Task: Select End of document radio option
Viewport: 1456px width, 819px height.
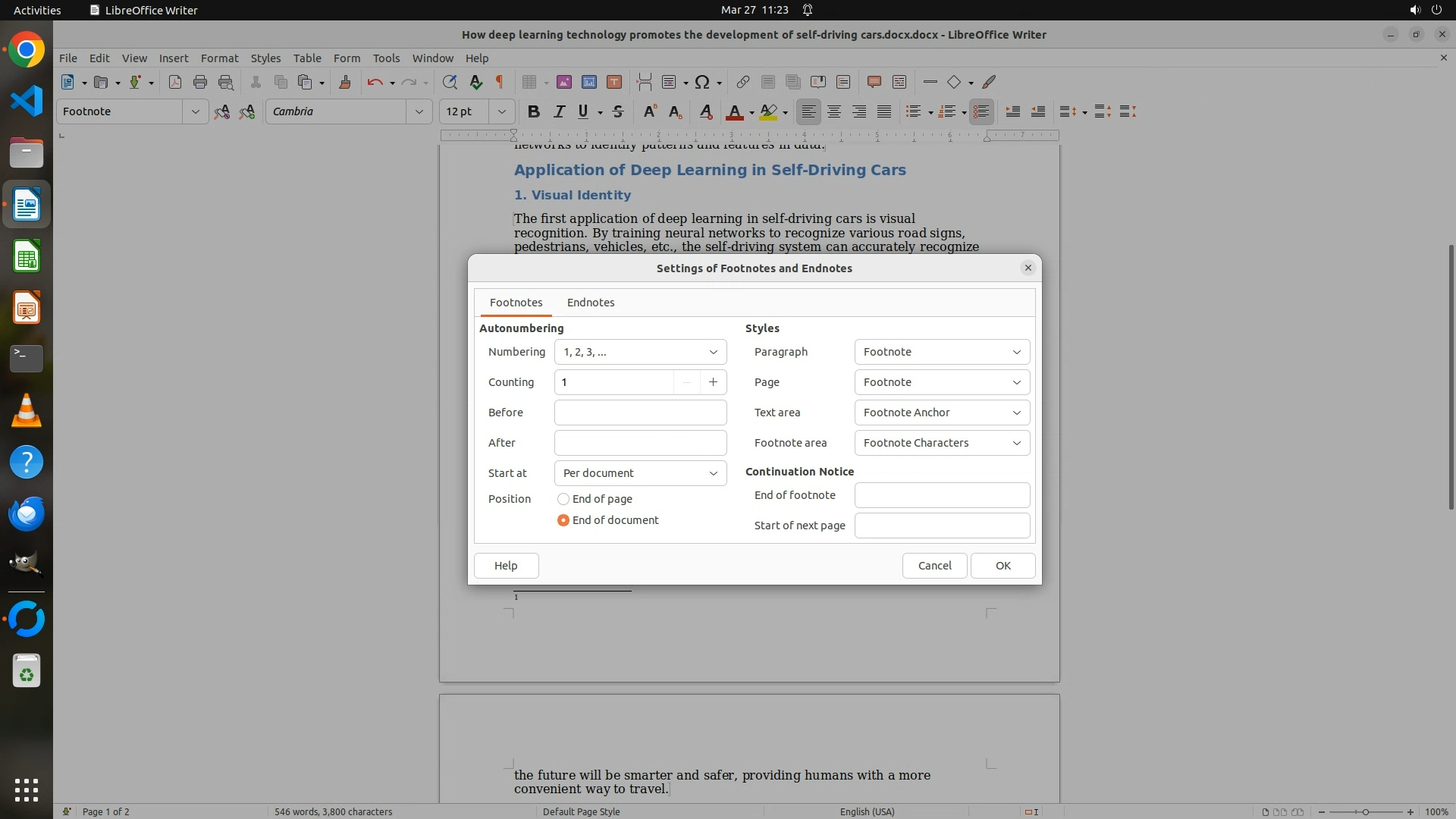Action: (x=563, y=520)
